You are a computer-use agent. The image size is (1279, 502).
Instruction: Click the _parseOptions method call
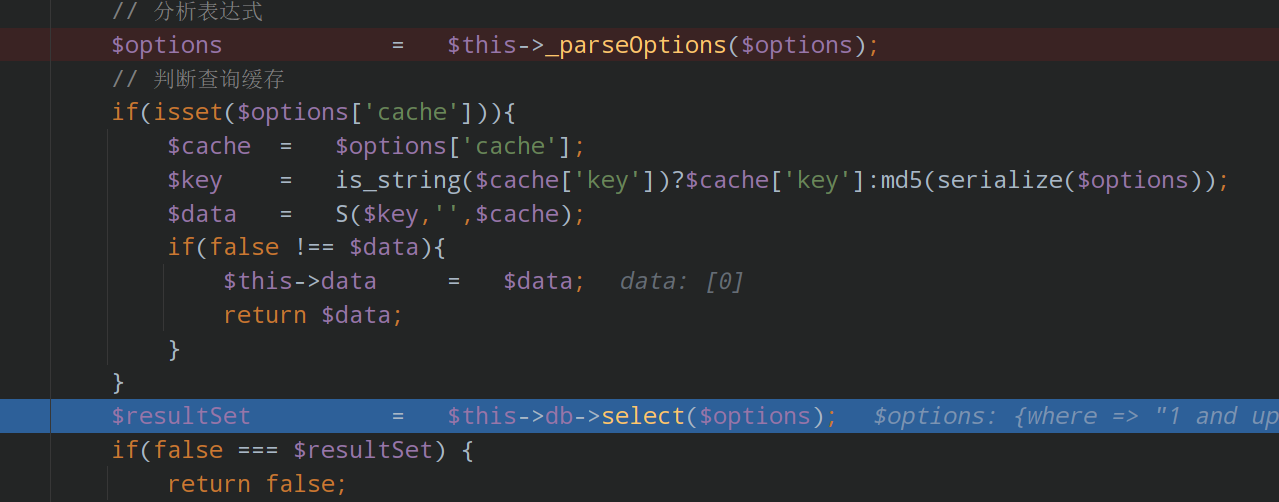pos(636,45)
